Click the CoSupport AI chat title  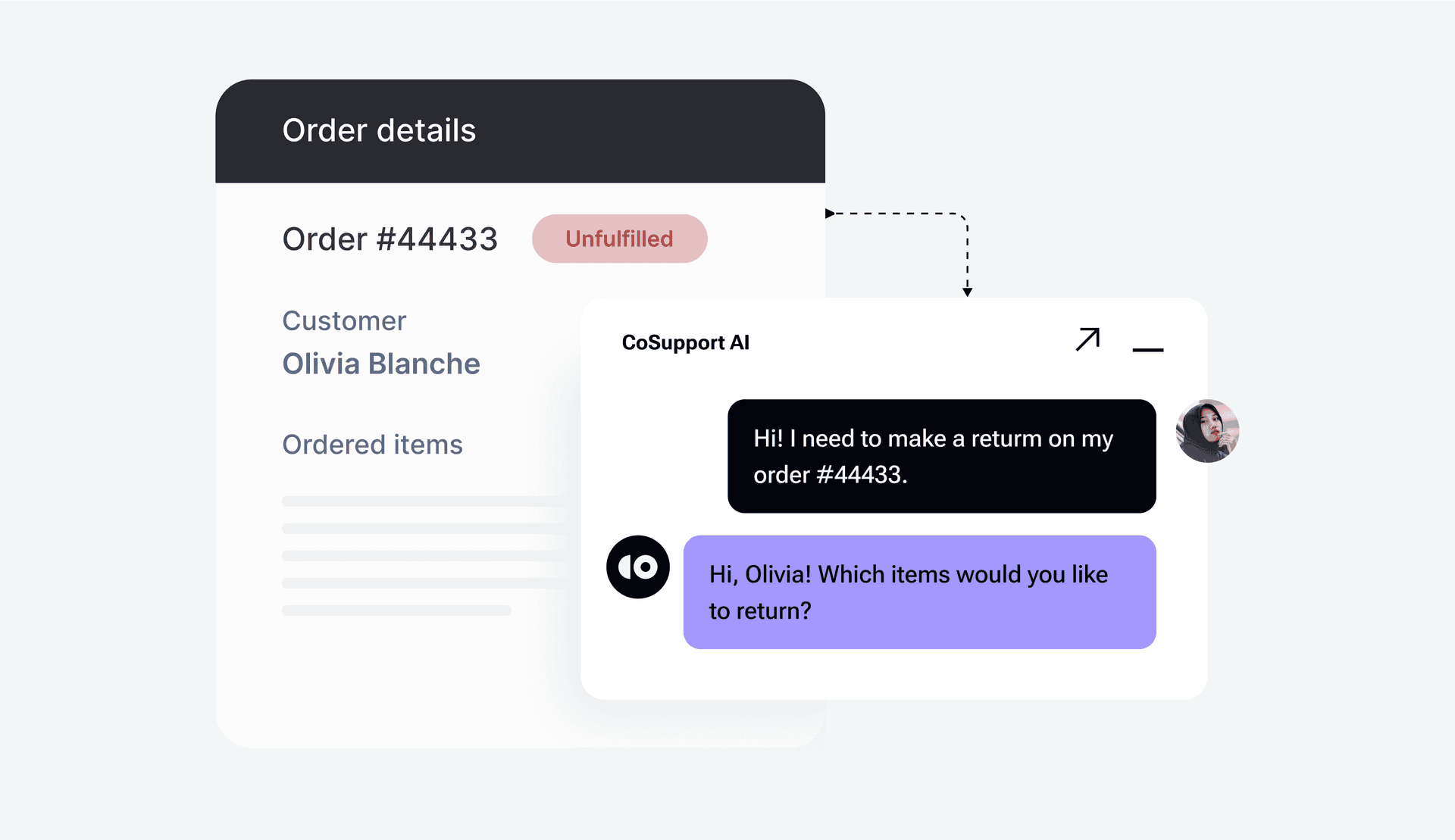685,342
